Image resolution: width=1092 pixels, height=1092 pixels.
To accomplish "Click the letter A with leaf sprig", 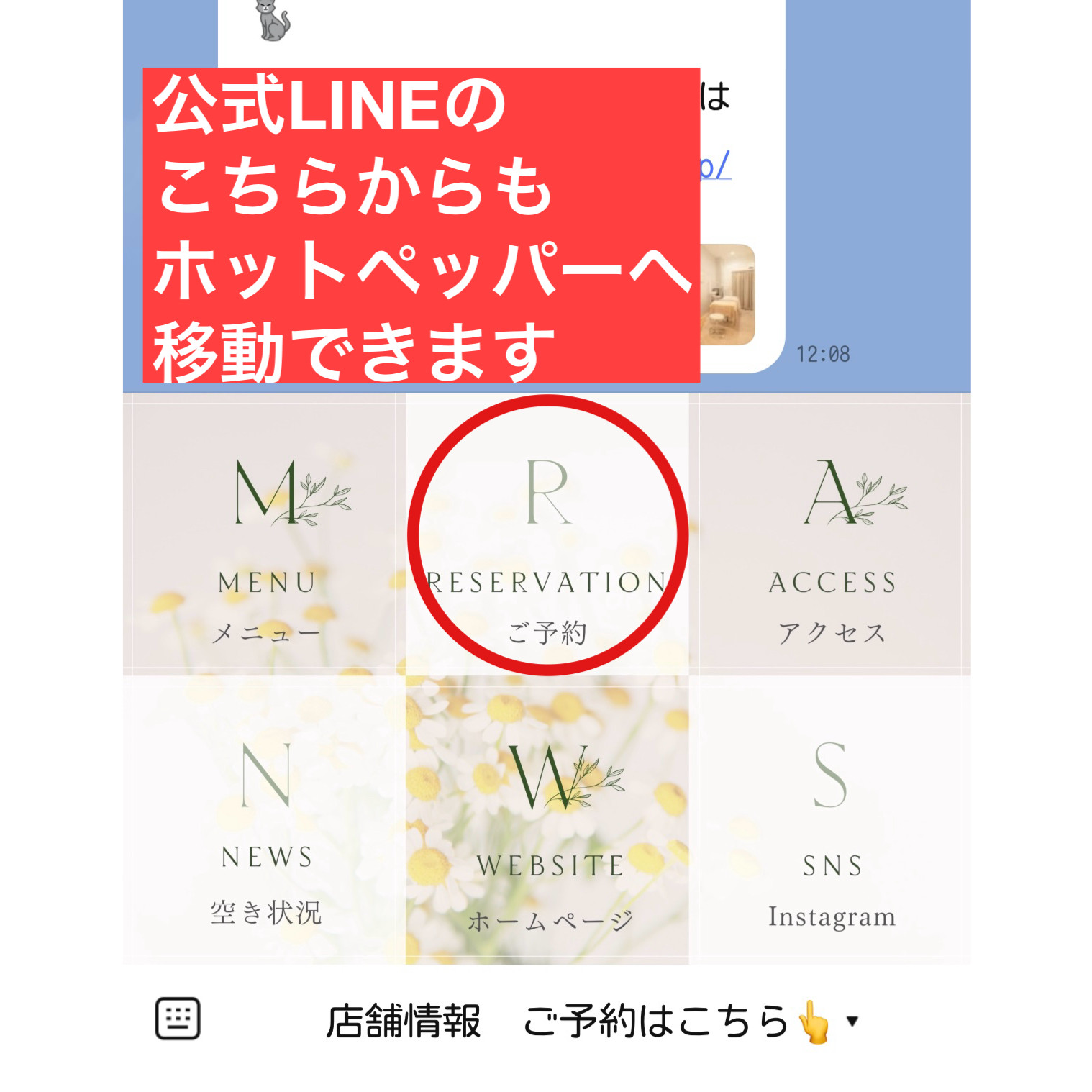I will click(855, 492).
